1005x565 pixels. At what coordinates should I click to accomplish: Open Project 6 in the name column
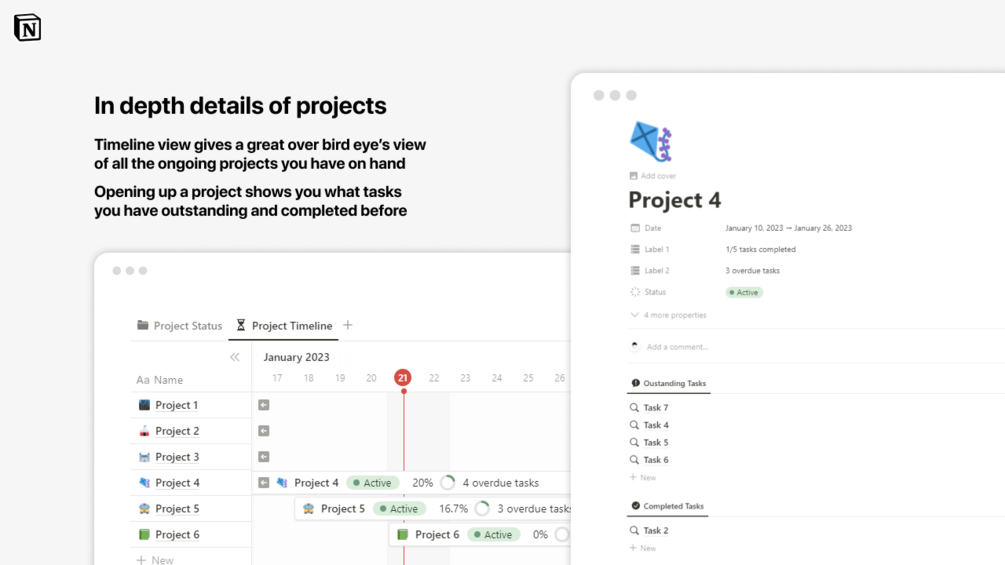177,534
